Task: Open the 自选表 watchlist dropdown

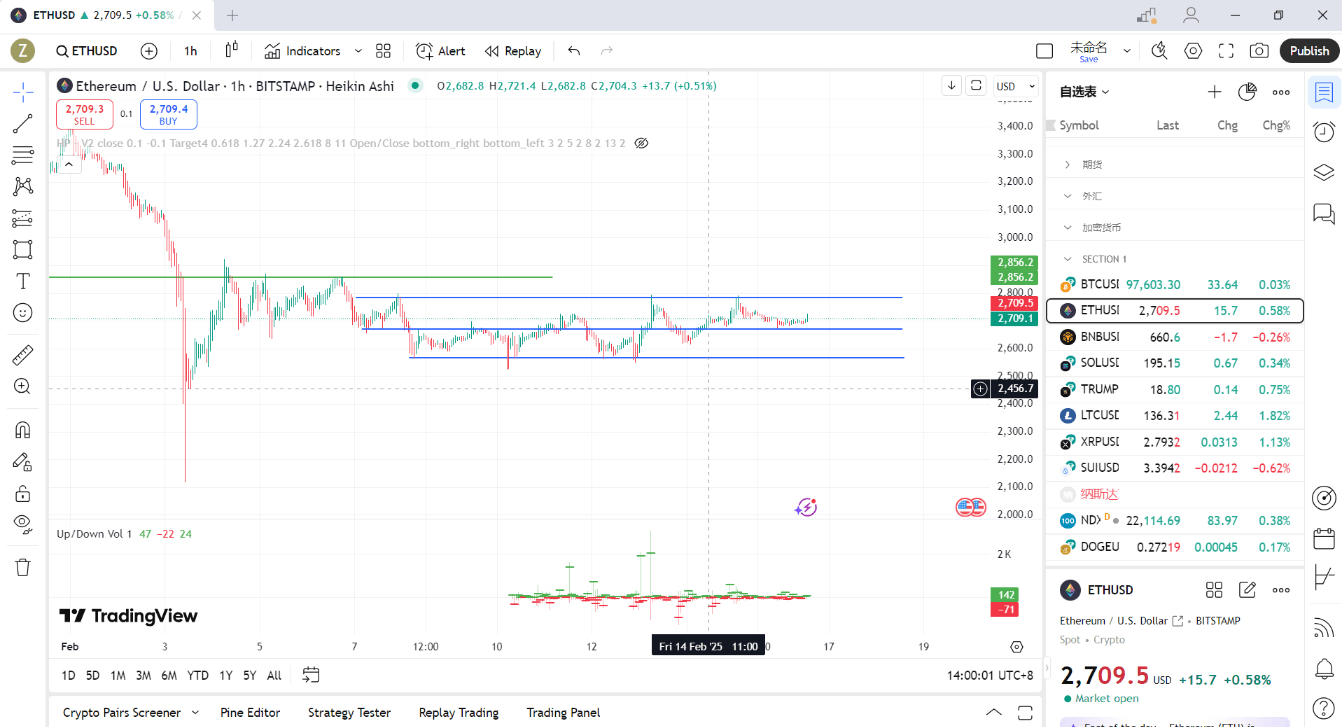Action: click(1085, 92)
